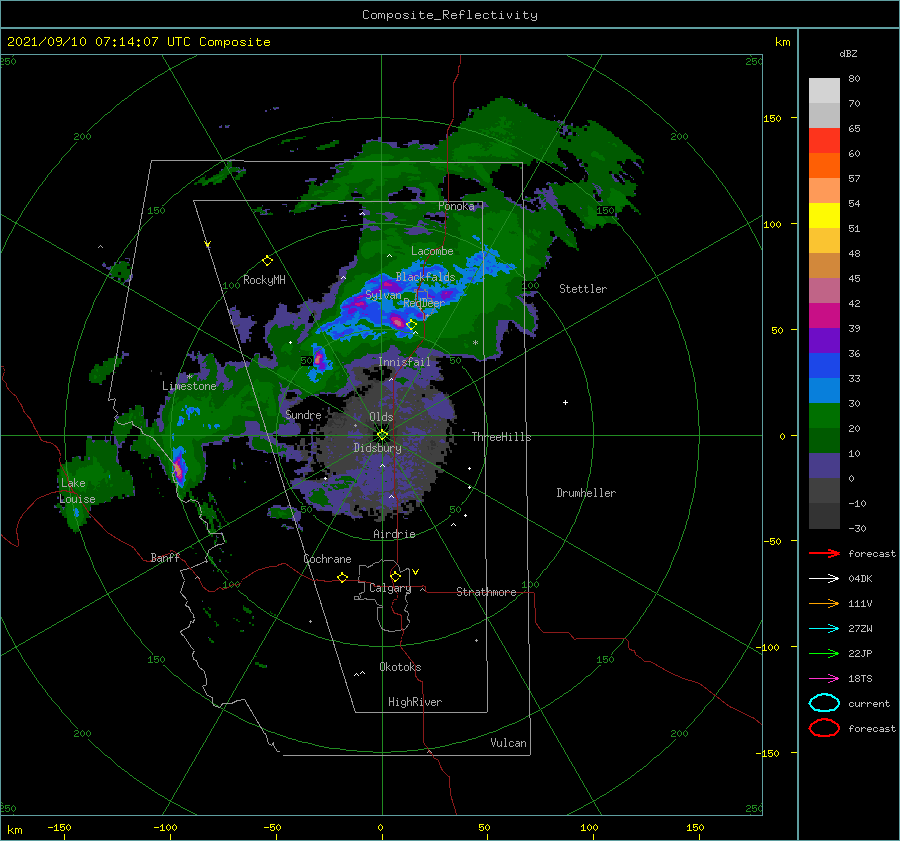
Task: Pick the light blue 30-33 dBZ swatch
Action: (x=824, y=391)
